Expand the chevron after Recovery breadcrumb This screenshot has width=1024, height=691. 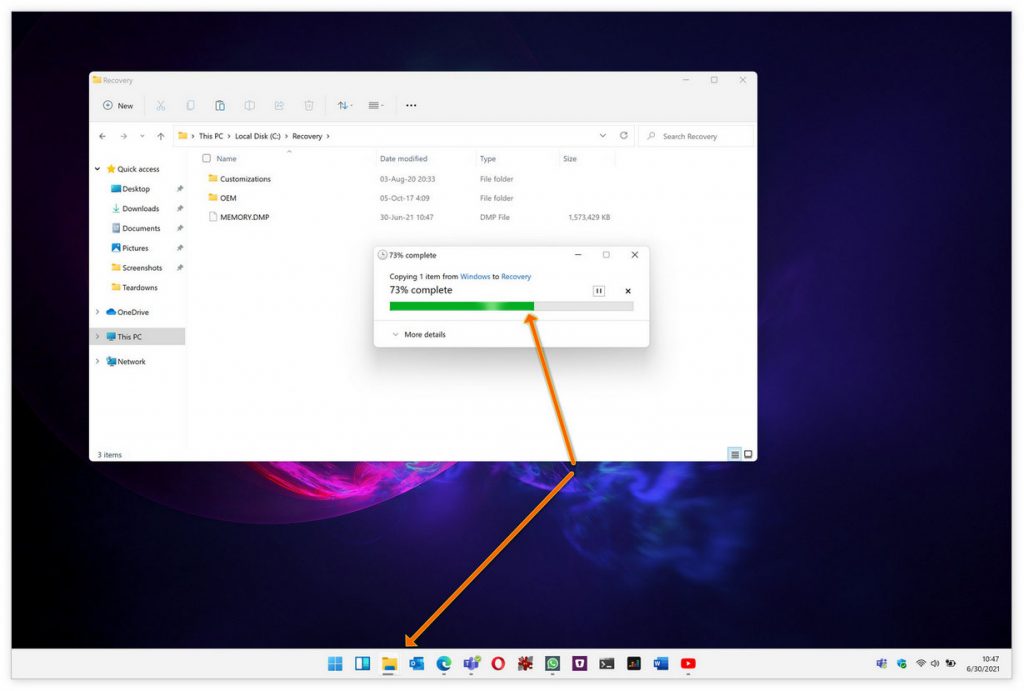click(328, 136)
